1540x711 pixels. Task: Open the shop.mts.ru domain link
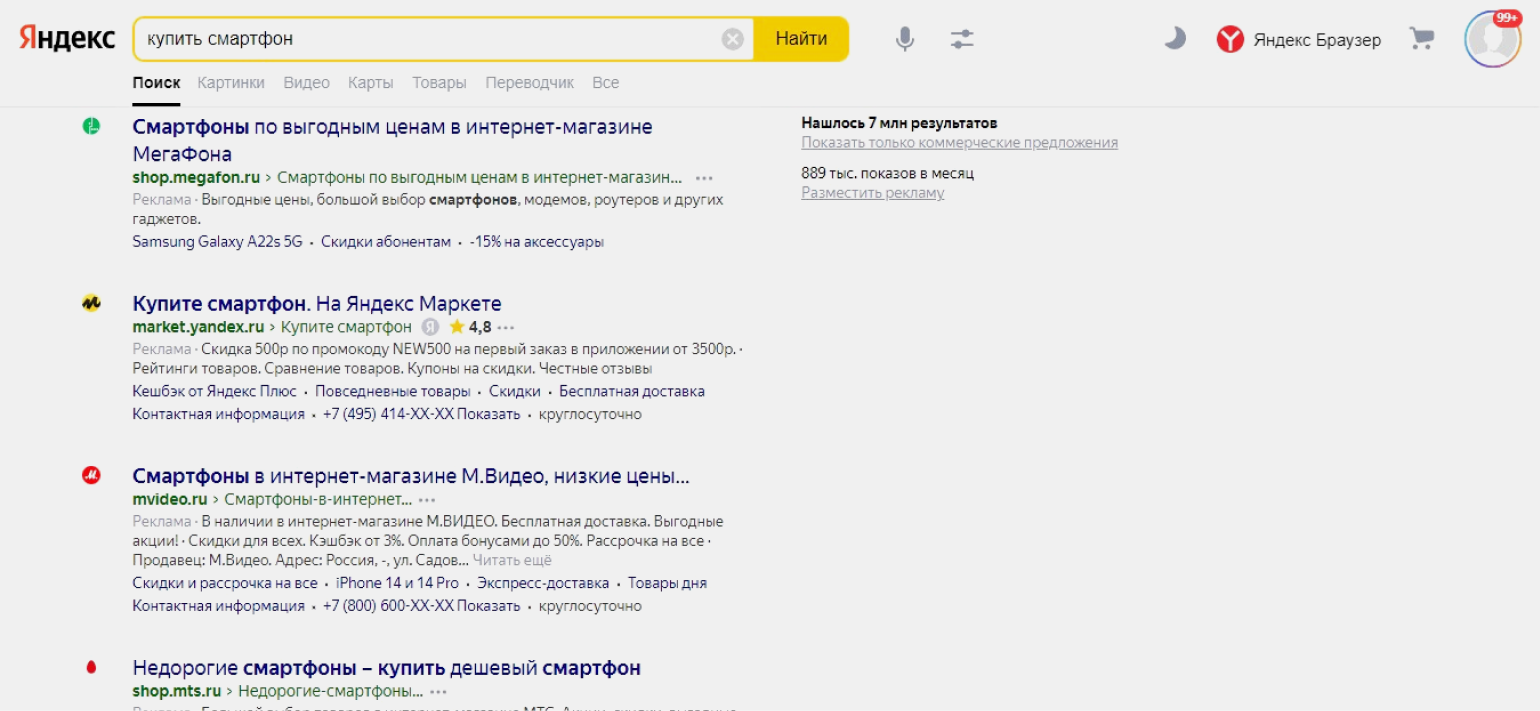click(176, 691)
